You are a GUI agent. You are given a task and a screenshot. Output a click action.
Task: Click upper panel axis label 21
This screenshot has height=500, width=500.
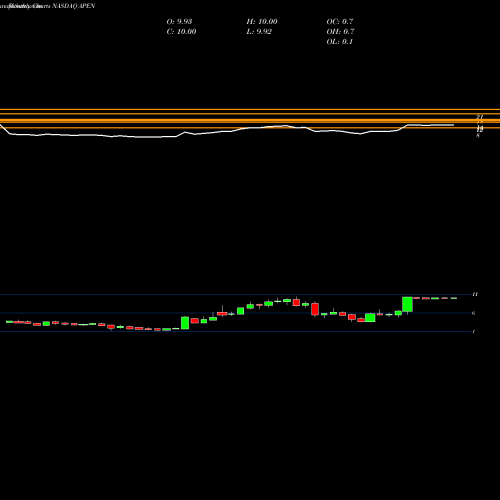pyautogui.click(x=480, y=117)
